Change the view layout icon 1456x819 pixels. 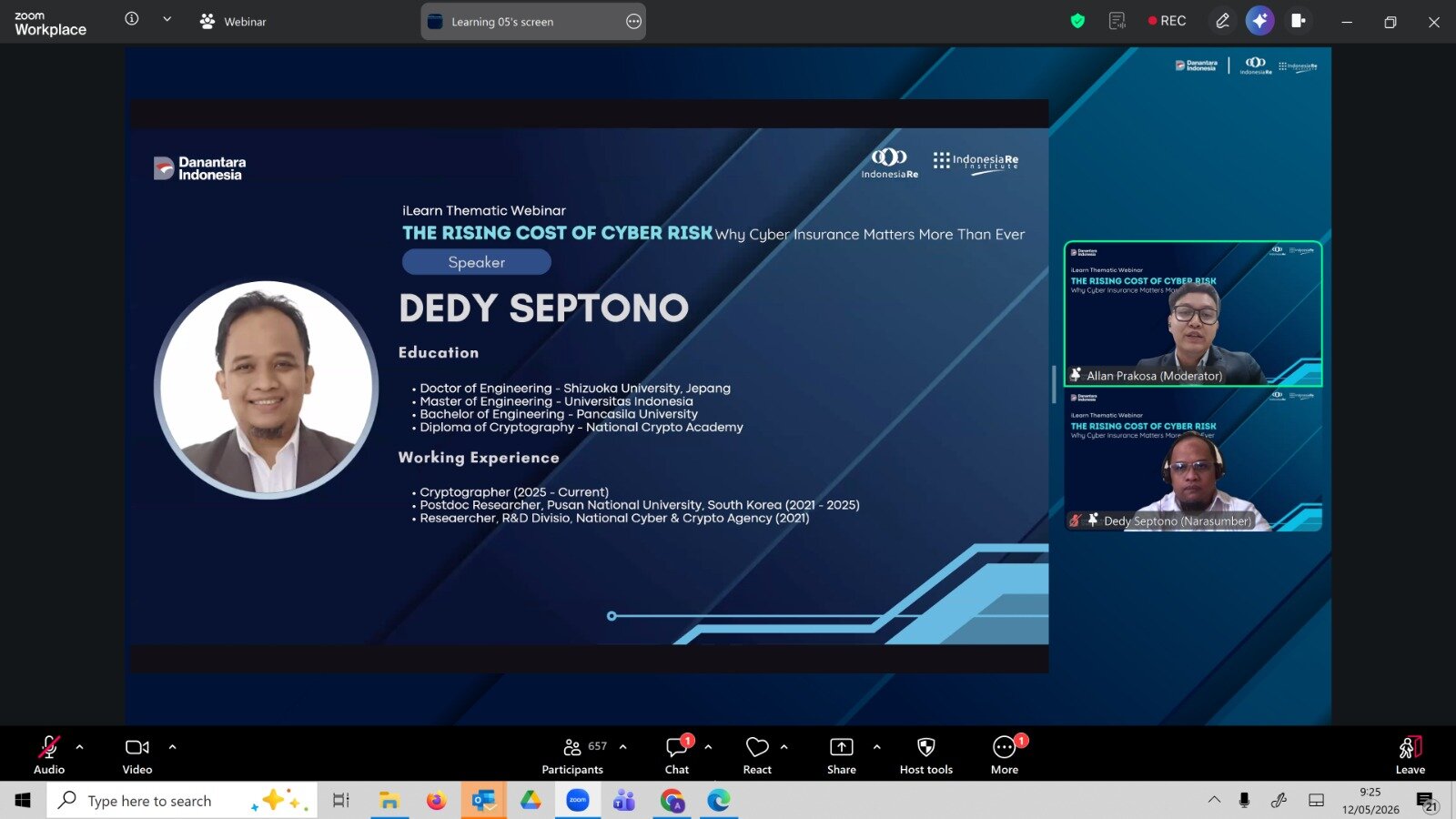pyautogui.click(x=1298, y=21)
